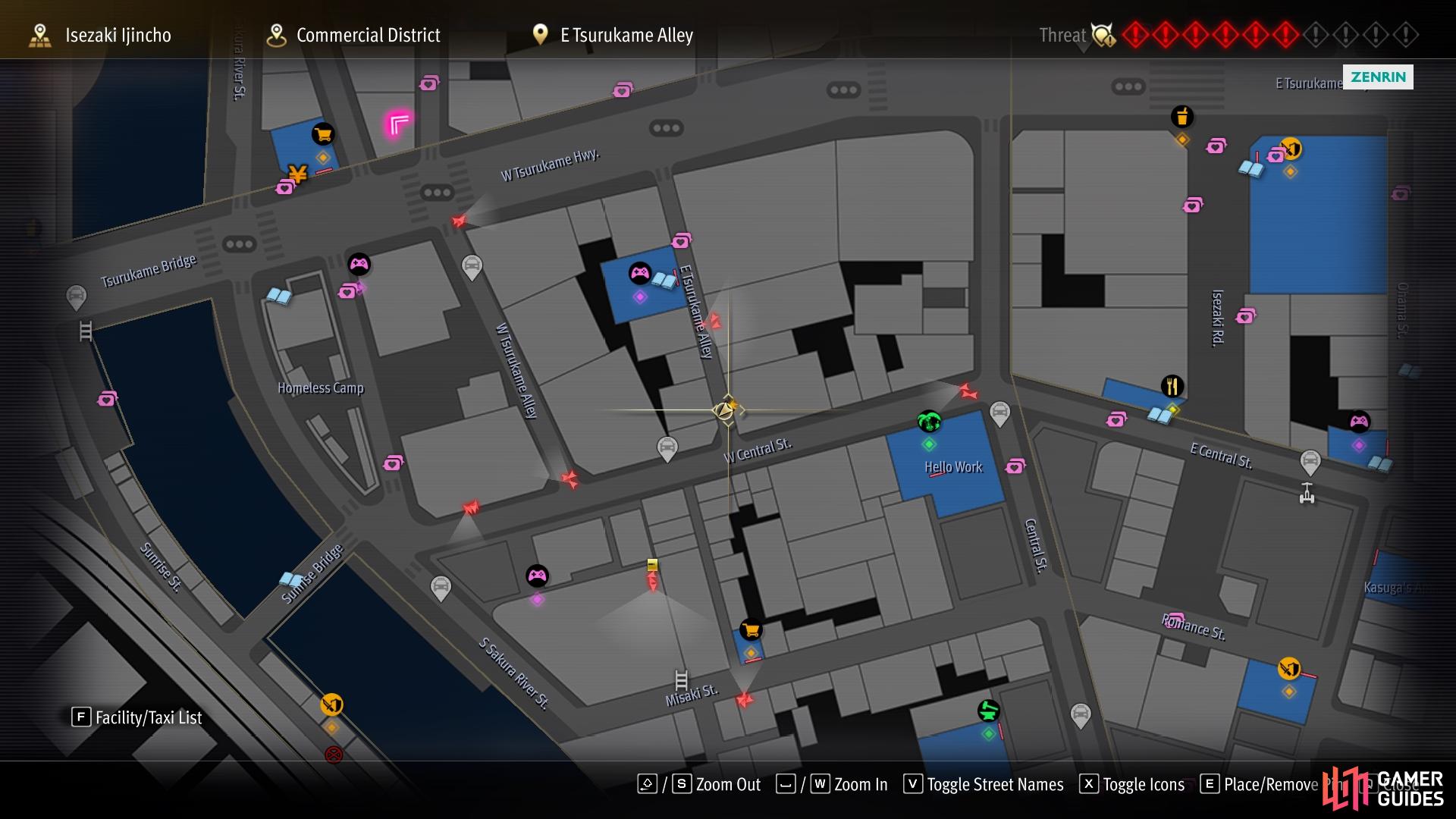Select the gamepad icon near Ohama St
The height and width of the screenshot is (819, 1456).
[x=1359, y=421]
